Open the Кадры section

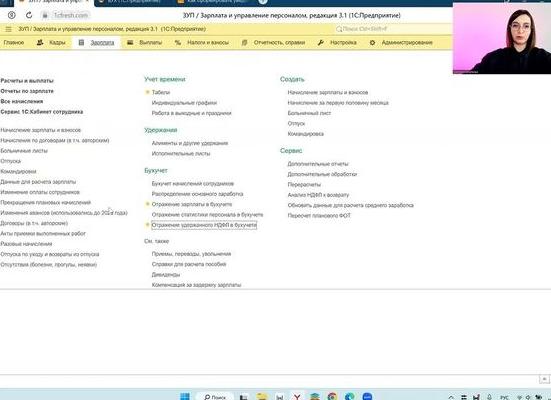pyautogui.click(x=57, y=43)
